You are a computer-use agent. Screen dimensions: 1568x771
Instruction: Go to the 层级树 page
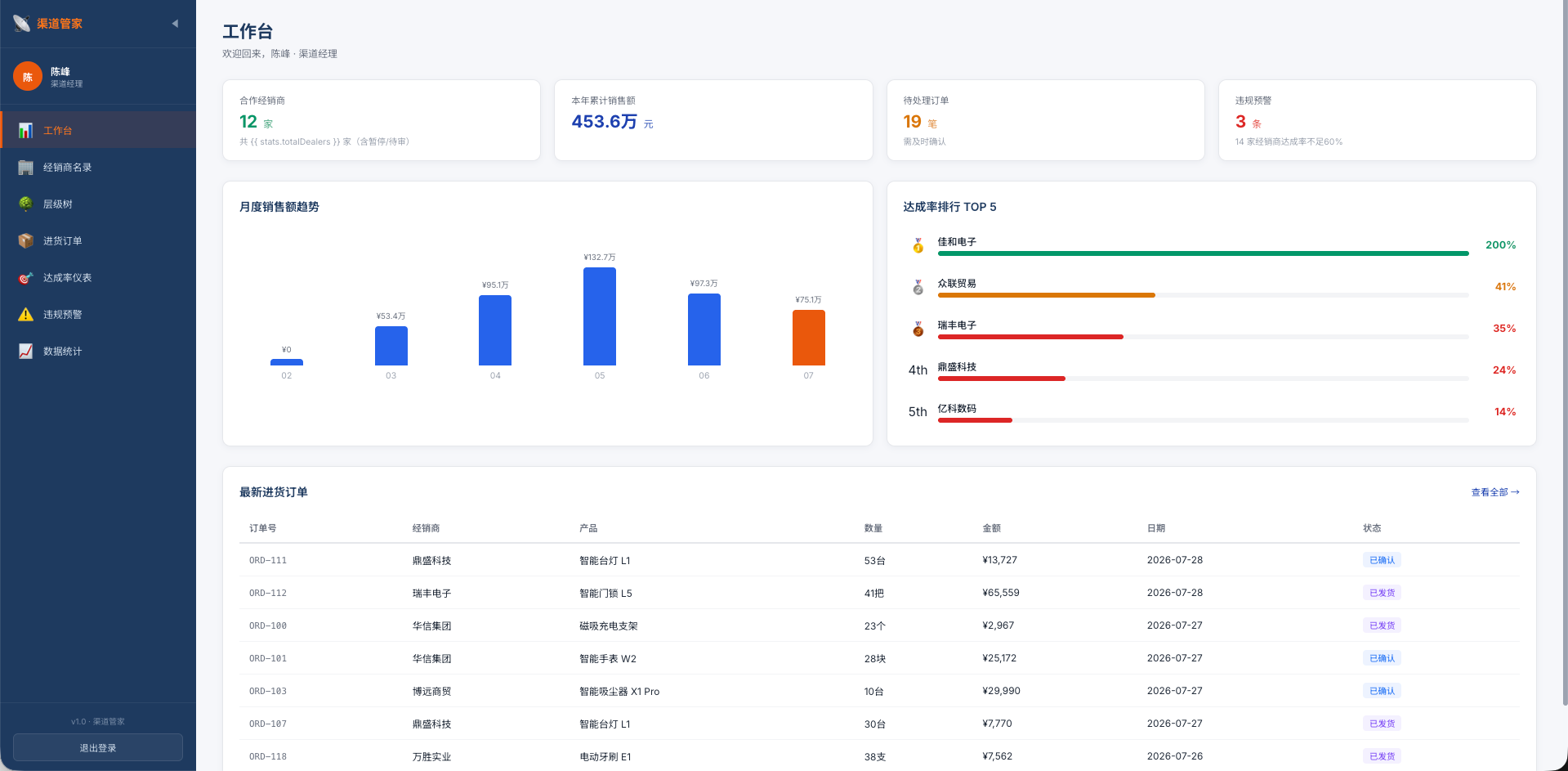click(98, 204)
